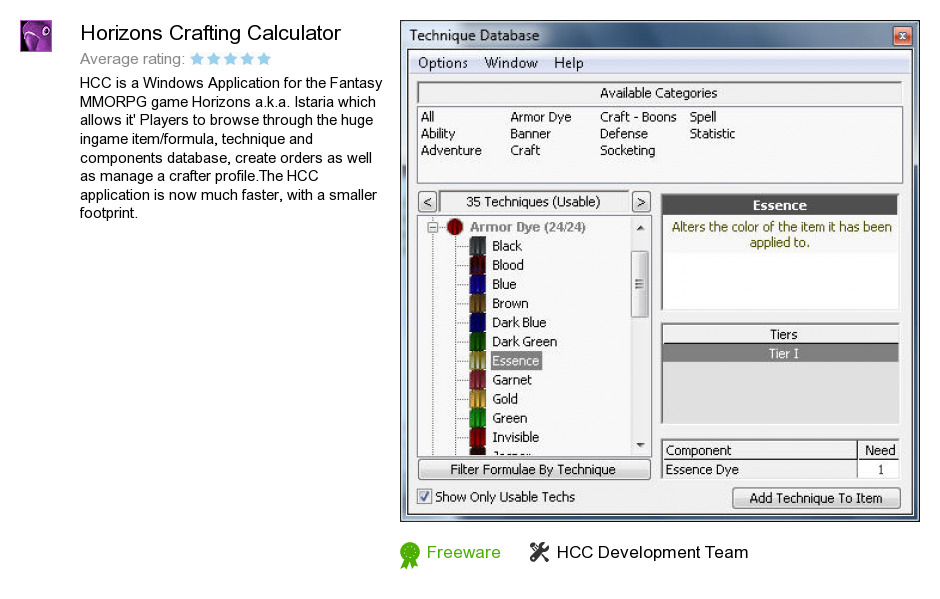940x599 pixels.
Task: Select the Spell category
Action: coord(703,117)
